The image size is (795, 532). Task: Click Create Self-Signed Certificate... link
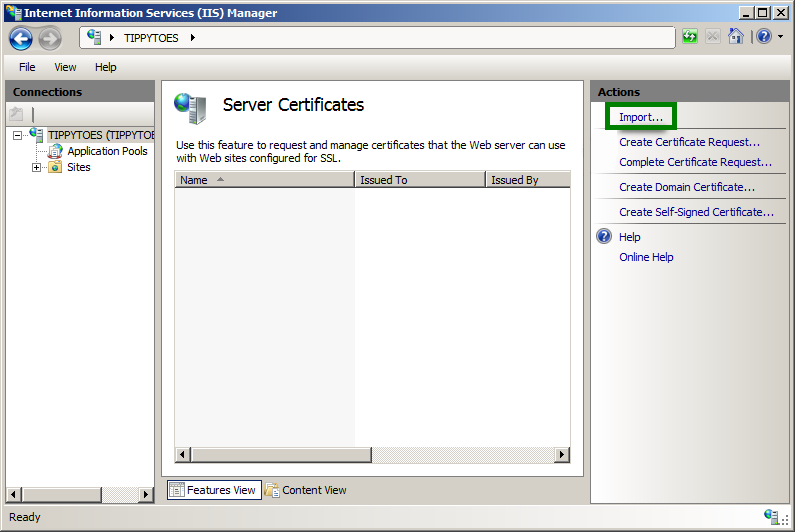697,212
